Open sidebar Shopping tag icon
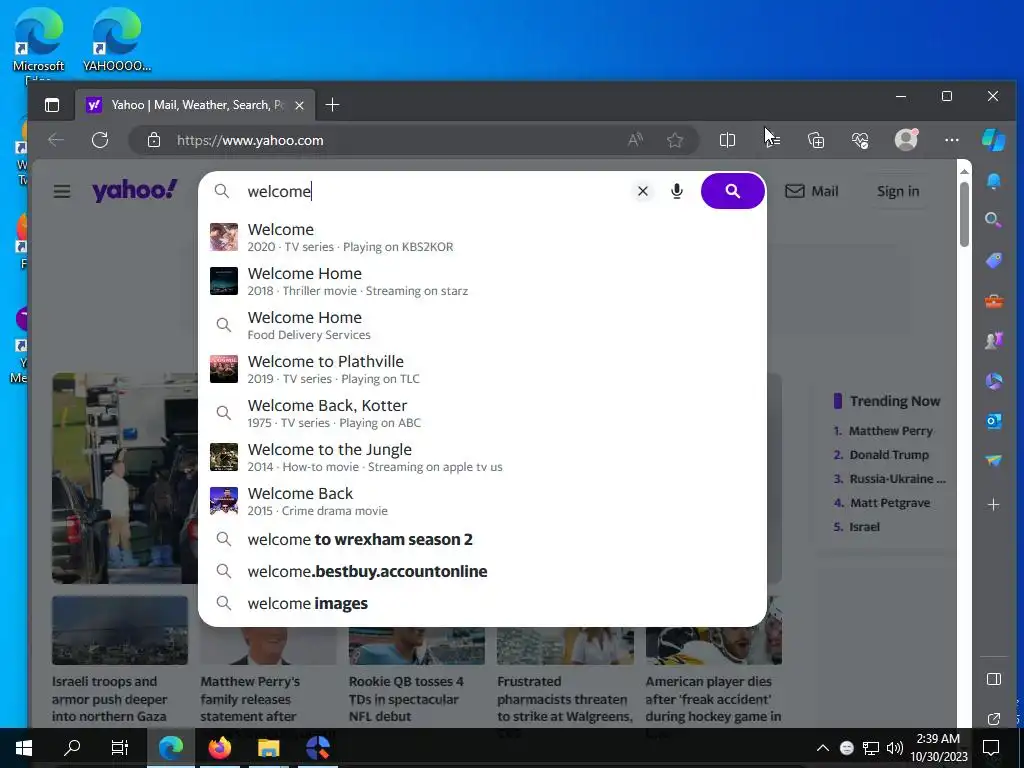 pyautogui.click(x=993, y=261)
